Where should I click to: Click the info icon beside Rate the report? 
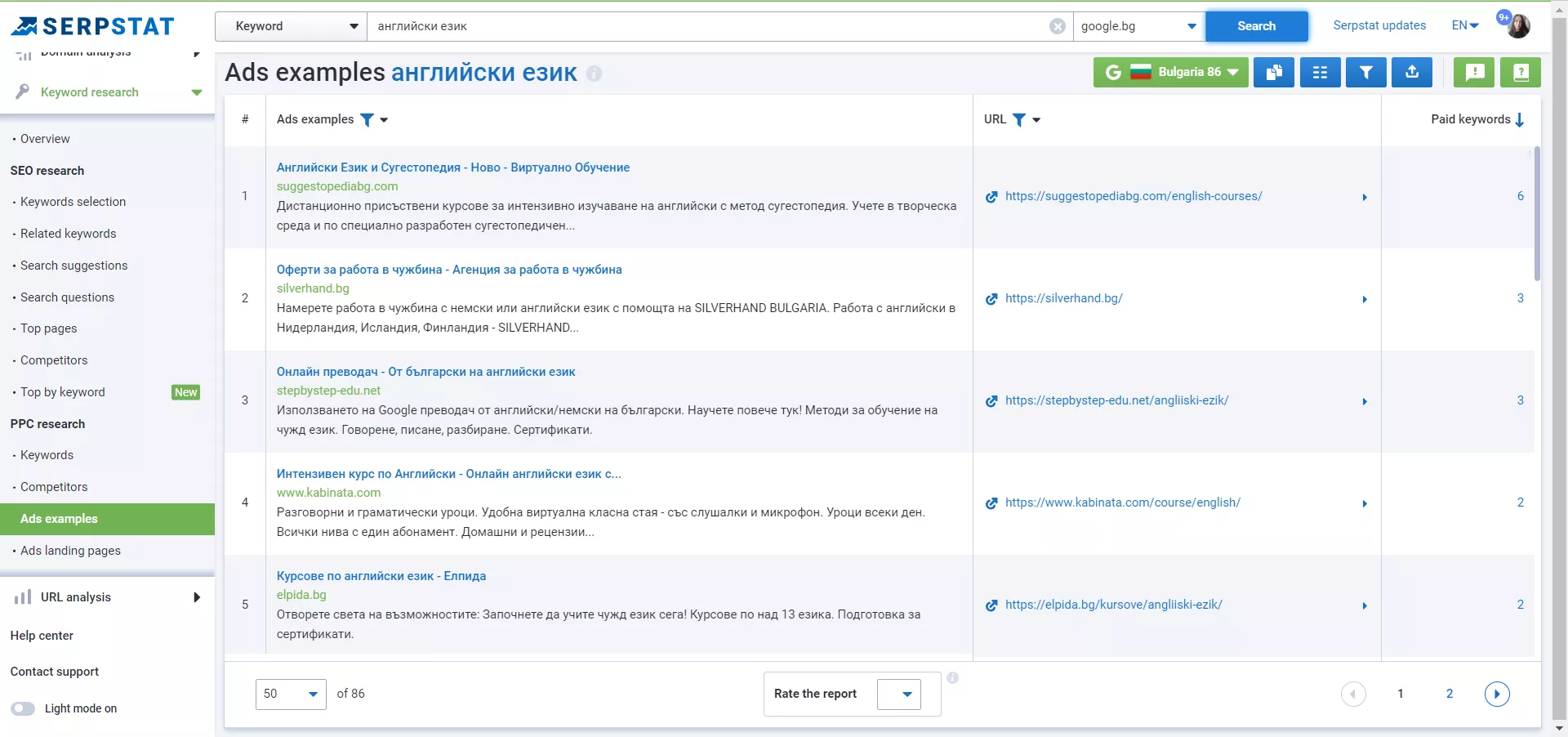[x=952, y=678]
